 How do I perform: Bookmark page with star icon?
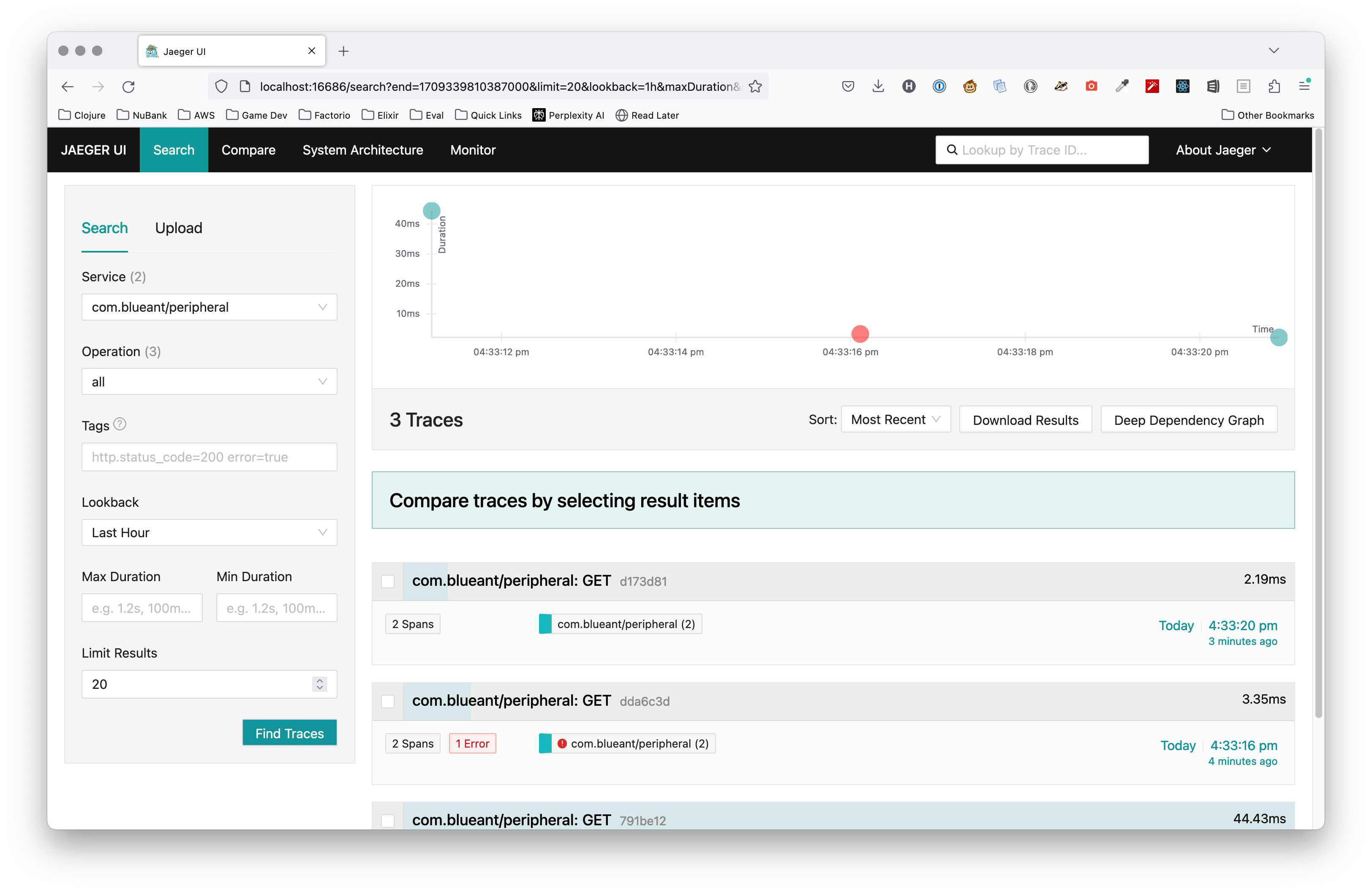755,87
